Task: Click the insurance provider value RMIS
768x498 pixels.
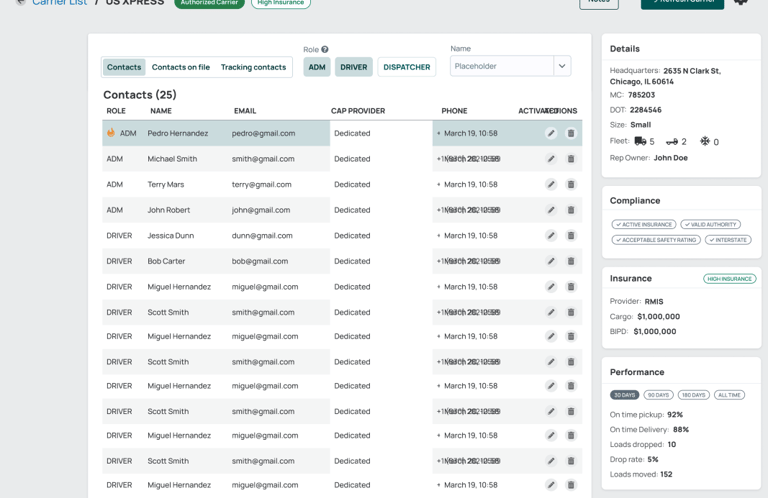Action: point(654,302)
